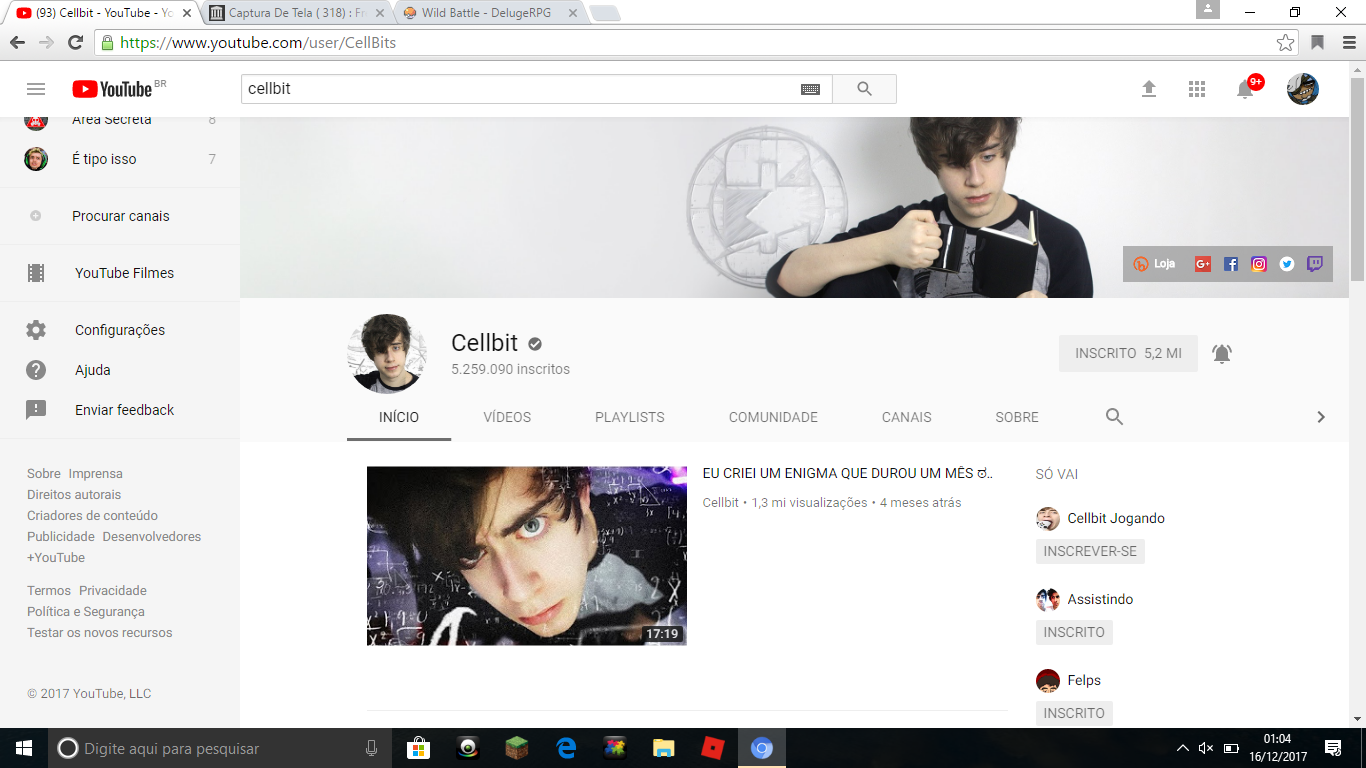
Task: Click the taskbar search box
Action: point(220,748)
